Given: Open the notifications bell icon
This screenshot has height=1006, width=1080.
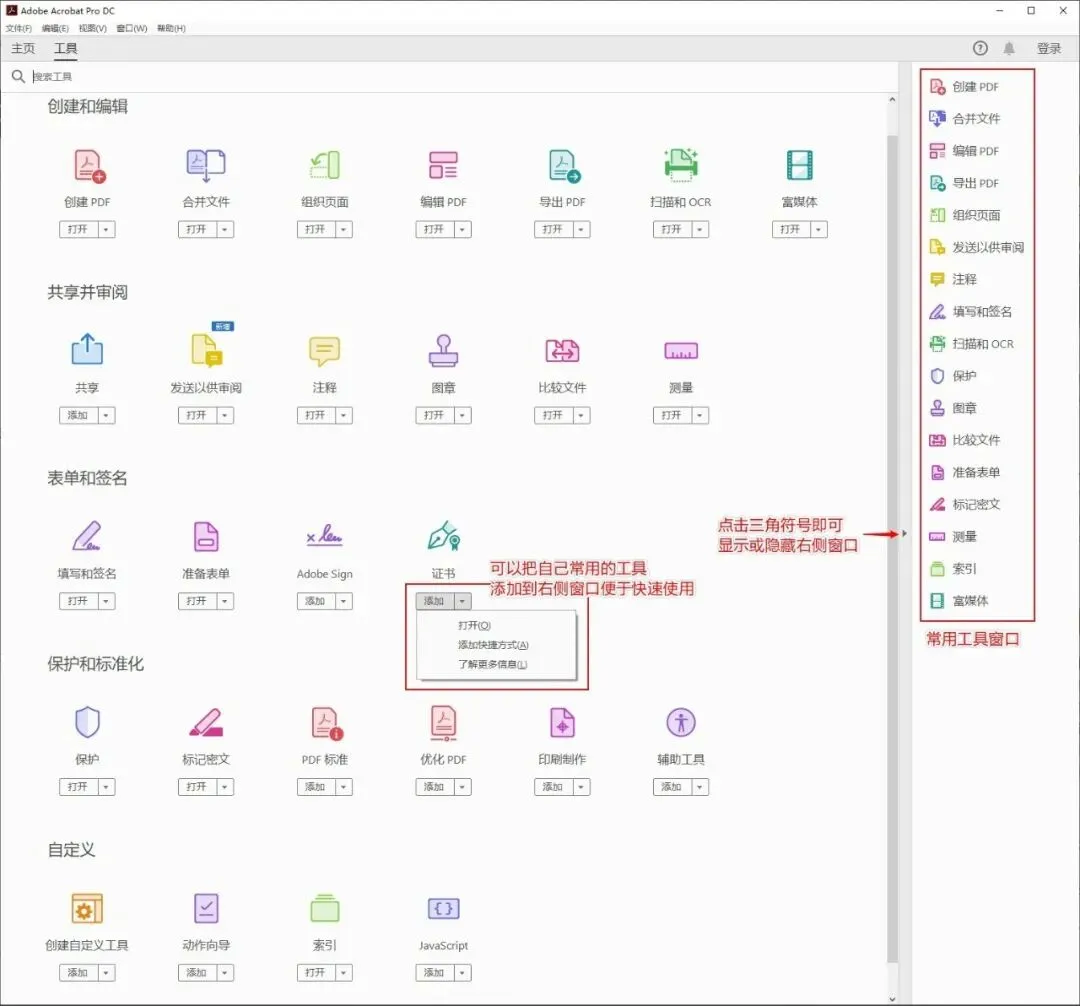Looking at the screenshot, I should (x=1009, y=48).
